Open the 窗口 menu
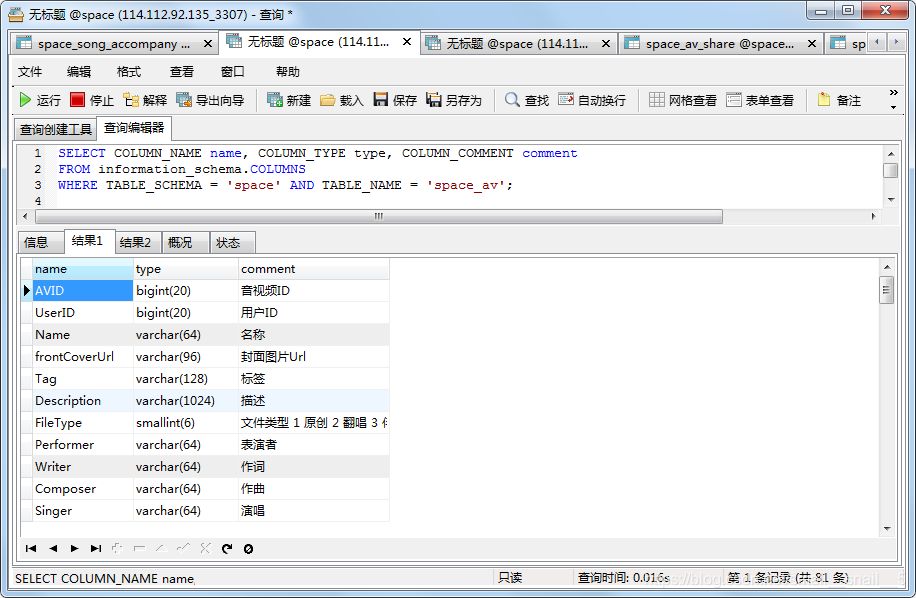916x598 pixels. coord(233,72)
